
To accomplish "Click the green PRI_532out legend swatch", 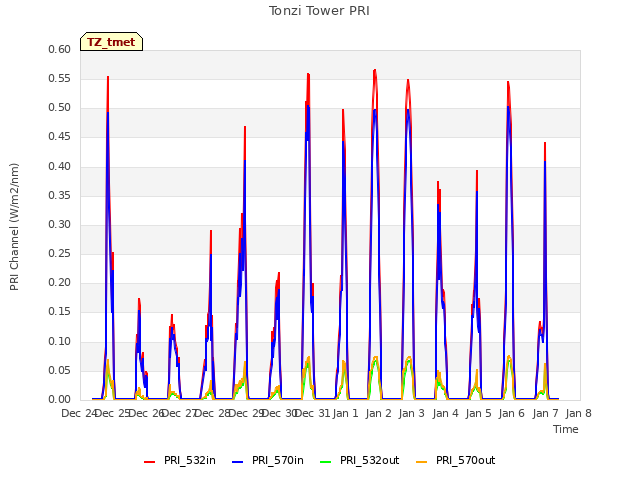I will (326, 462).
